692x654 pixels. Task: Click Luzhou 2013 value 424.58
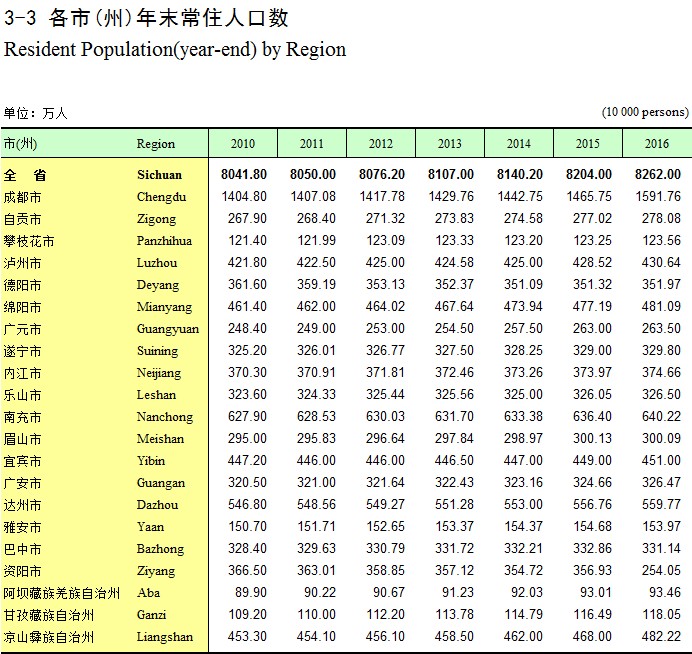[x=454, y=263]
